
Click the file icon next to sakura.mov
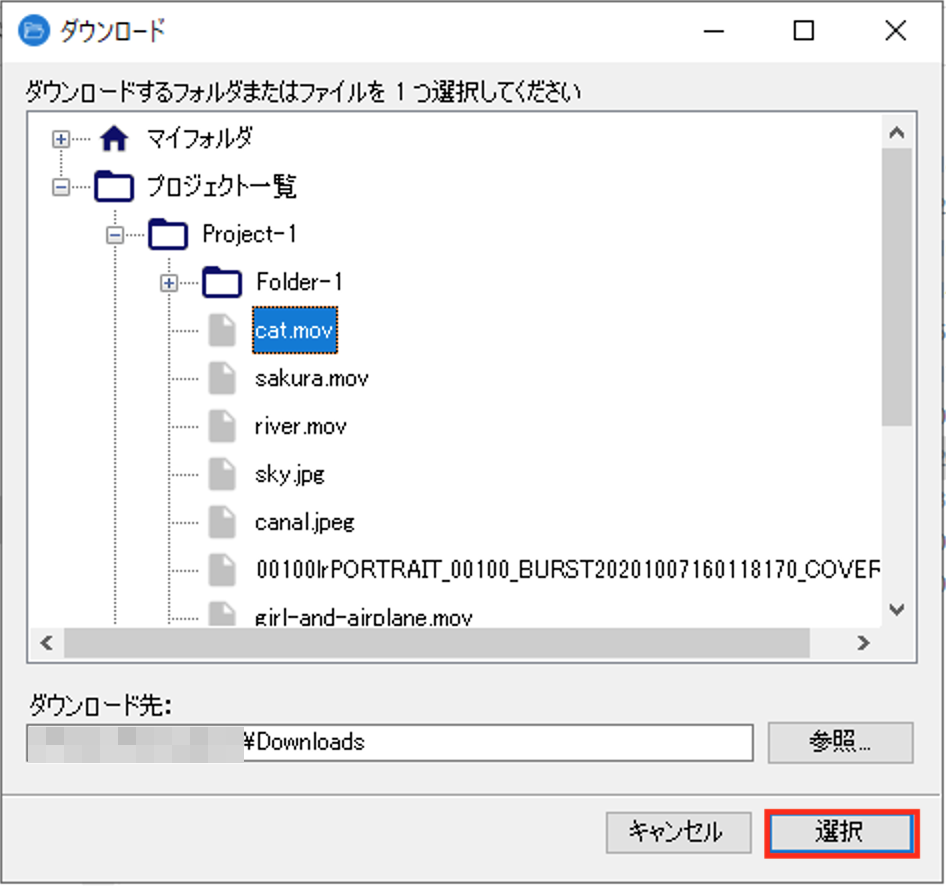pyautogui.click(x=222, y=378)
